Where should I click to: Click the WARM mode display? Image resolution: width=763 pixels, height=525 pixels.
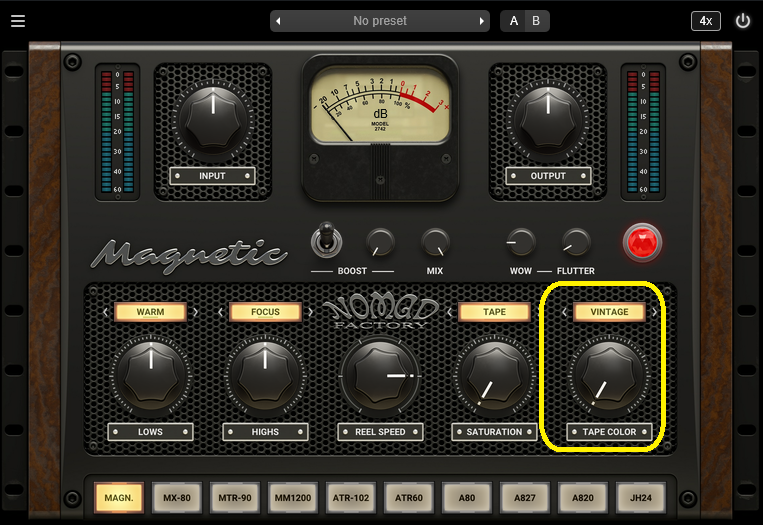pyautogui.click(x=150, y=312)
